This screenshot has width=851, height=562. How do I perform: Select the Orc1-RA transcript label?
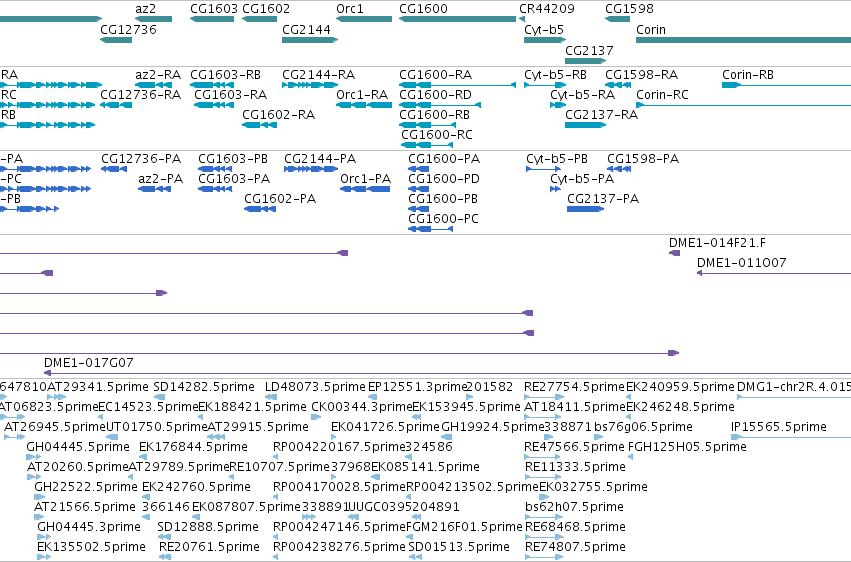click(x=362, y=94)
